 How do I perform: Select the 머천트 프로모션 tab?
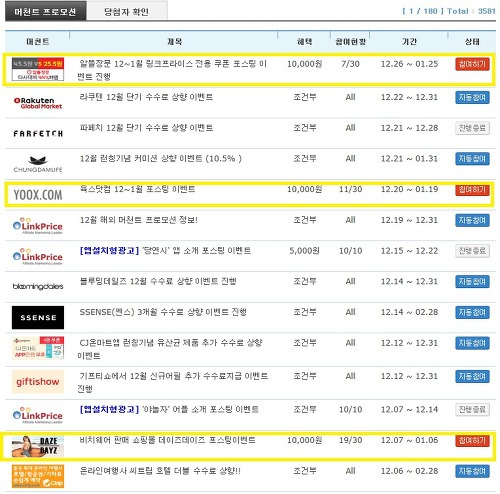[46, 12]
